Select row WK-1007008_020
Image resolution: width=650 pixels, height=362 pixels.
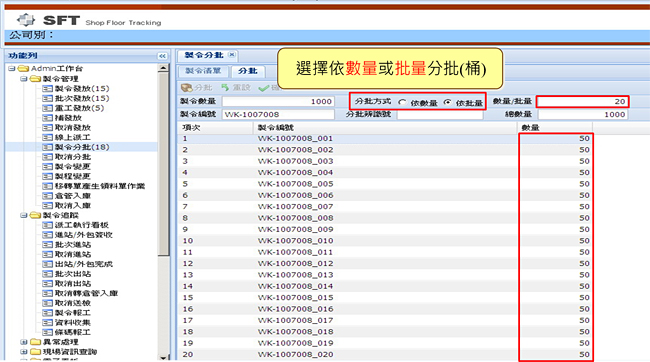point(386,355)
